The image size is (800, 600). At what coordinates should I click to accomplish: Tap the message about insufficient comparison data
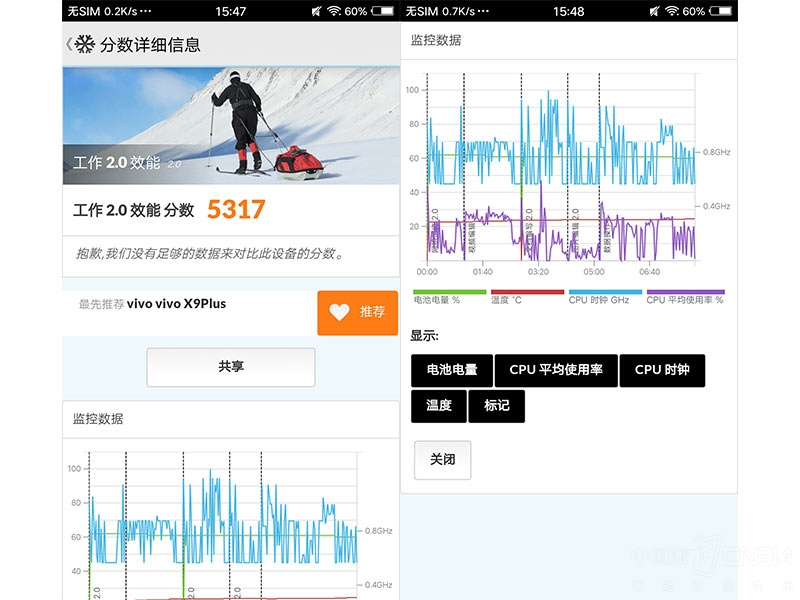[x=210, y=254]
